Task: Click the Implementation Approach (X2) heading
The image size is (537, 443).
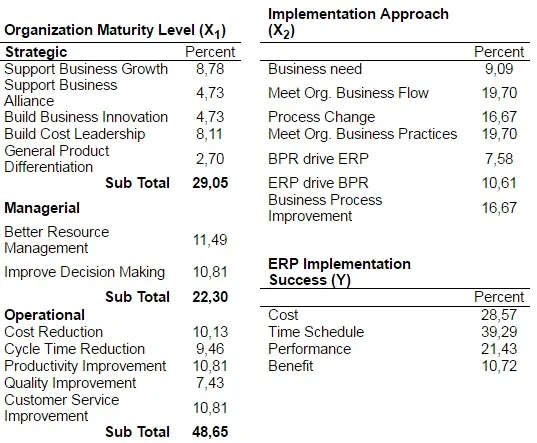Action: (x=358, y=23)
